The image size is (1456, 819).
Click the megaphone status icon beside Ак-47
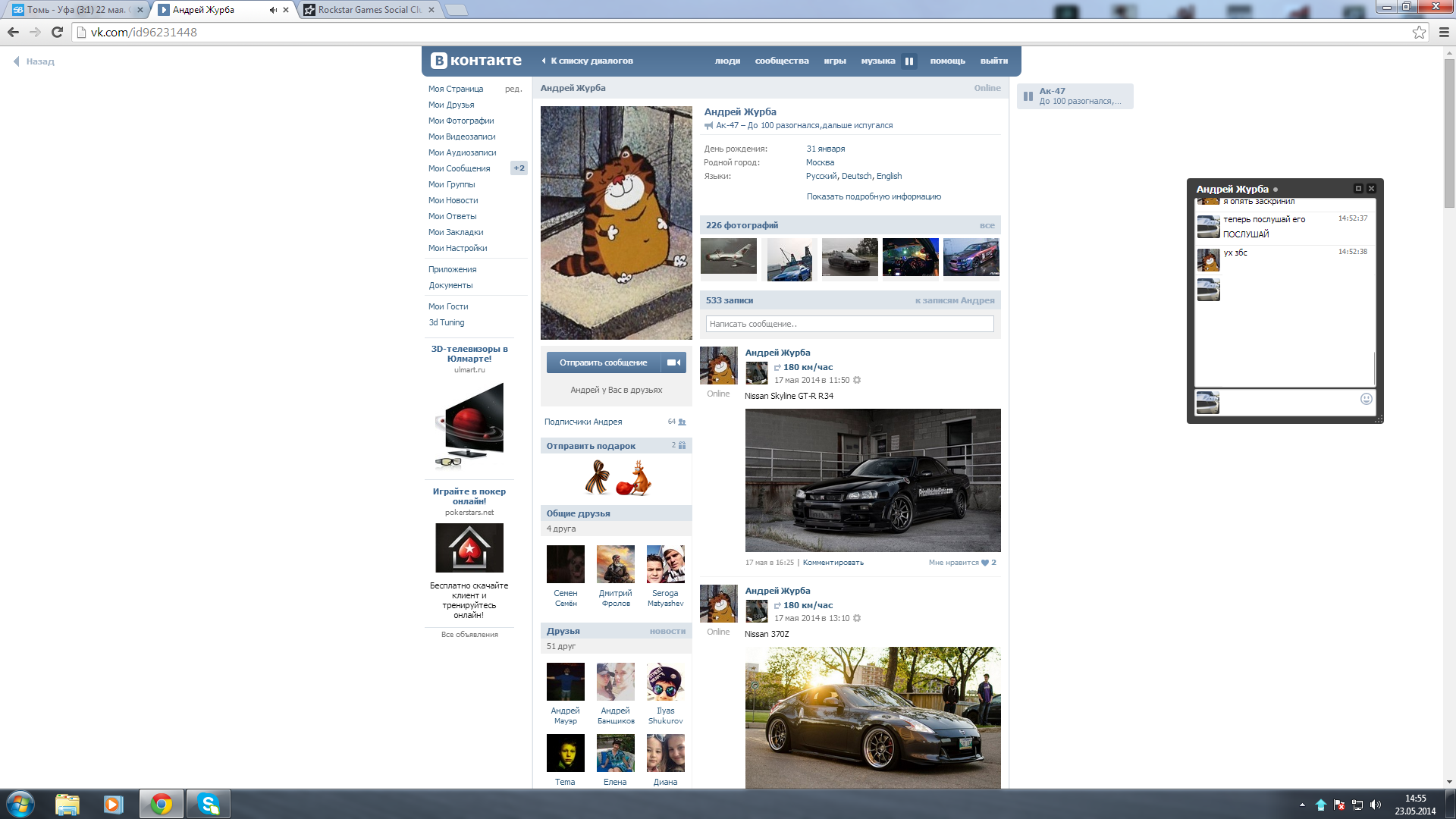708,126
